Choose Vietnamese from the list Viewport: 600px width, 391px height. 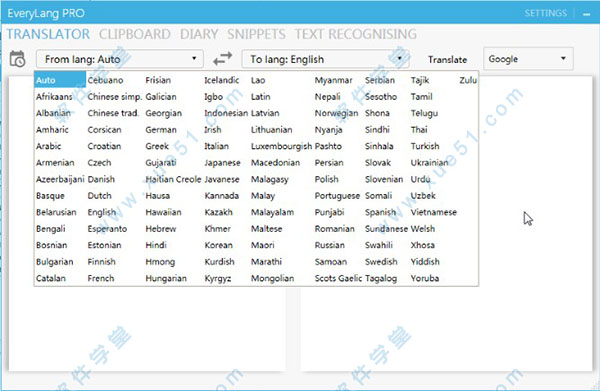pos(434,212)
